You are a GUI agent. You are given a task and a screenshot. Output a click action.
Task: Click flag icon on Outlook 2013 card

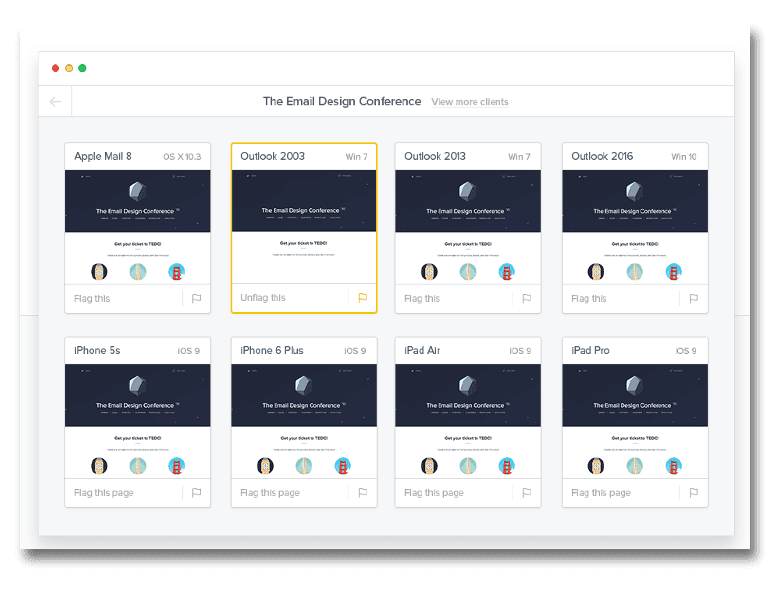pos(526,298)
